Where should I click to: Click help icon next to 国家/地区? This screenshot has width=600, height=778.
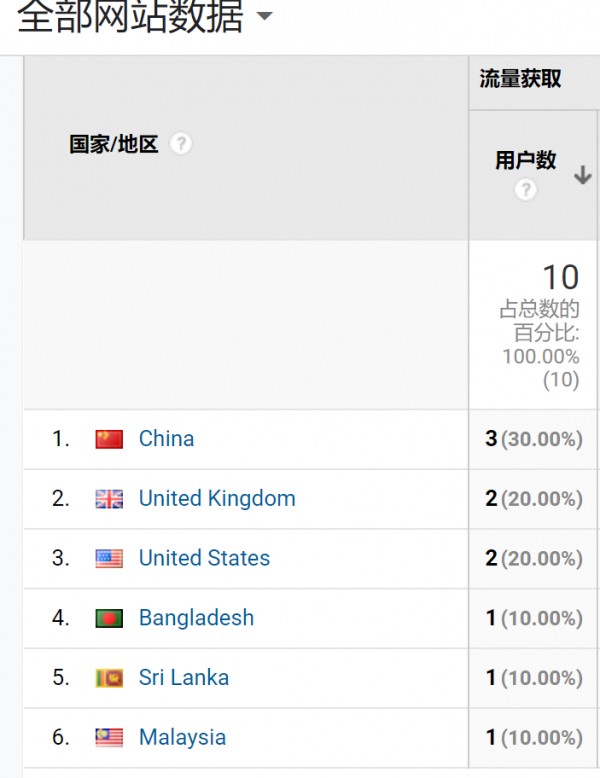180,144
